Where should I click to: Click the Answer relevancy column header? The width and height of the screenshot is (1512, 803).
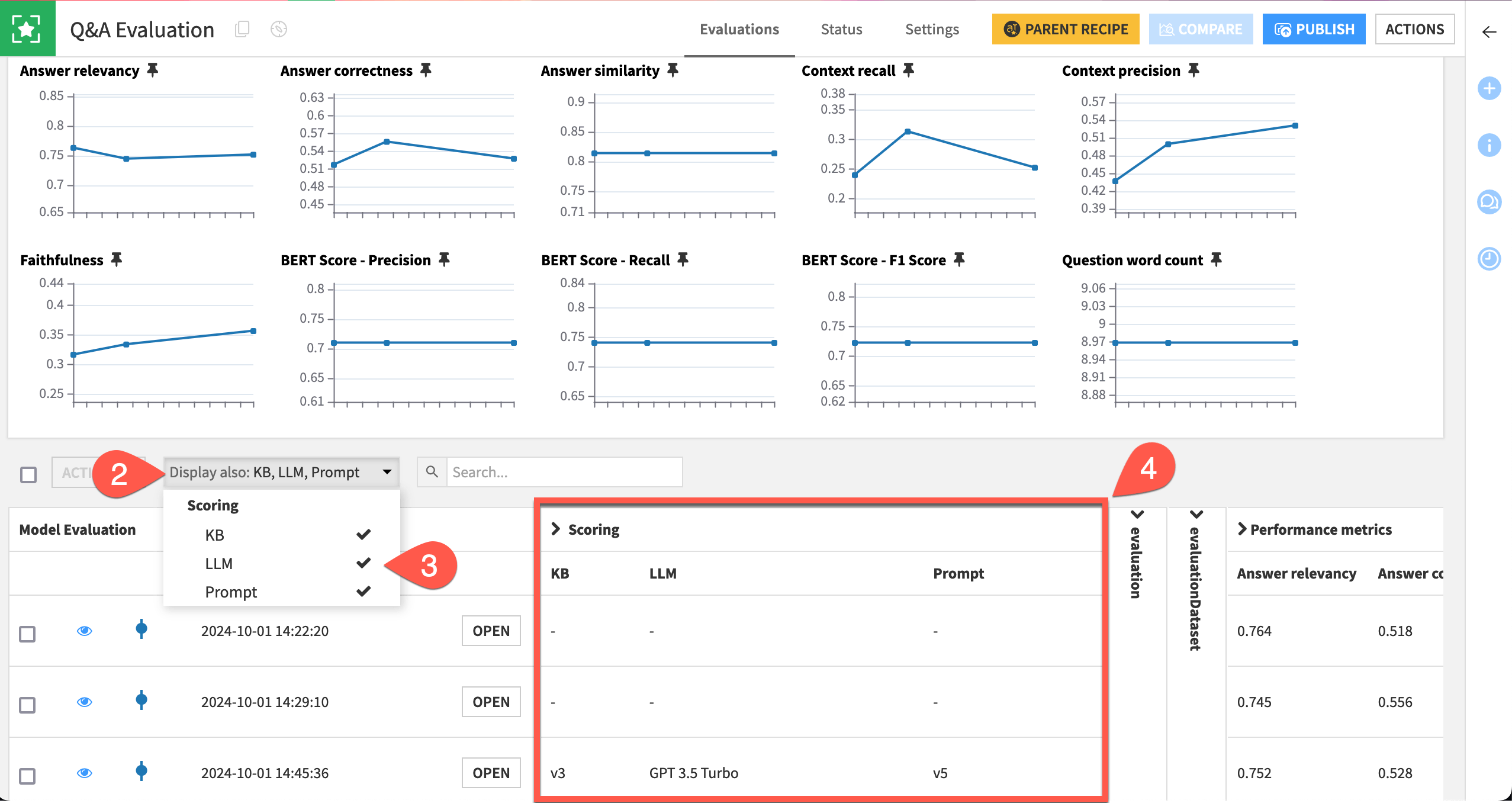[x=1297, y=573]
